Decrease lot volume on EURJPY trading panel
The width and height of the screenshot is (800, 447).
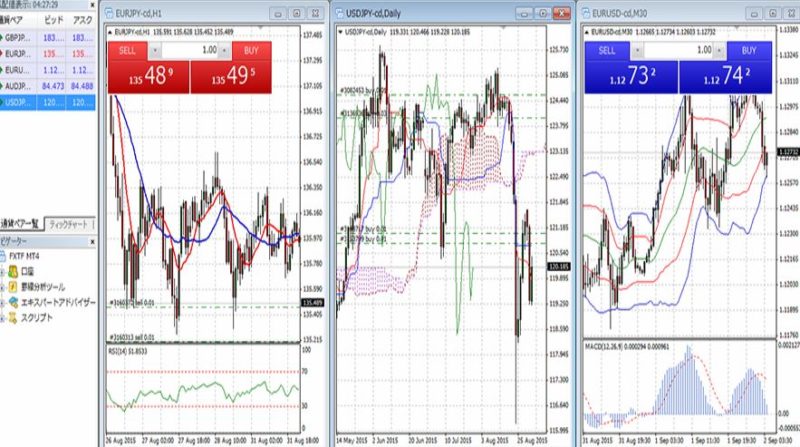pos(155,51)
